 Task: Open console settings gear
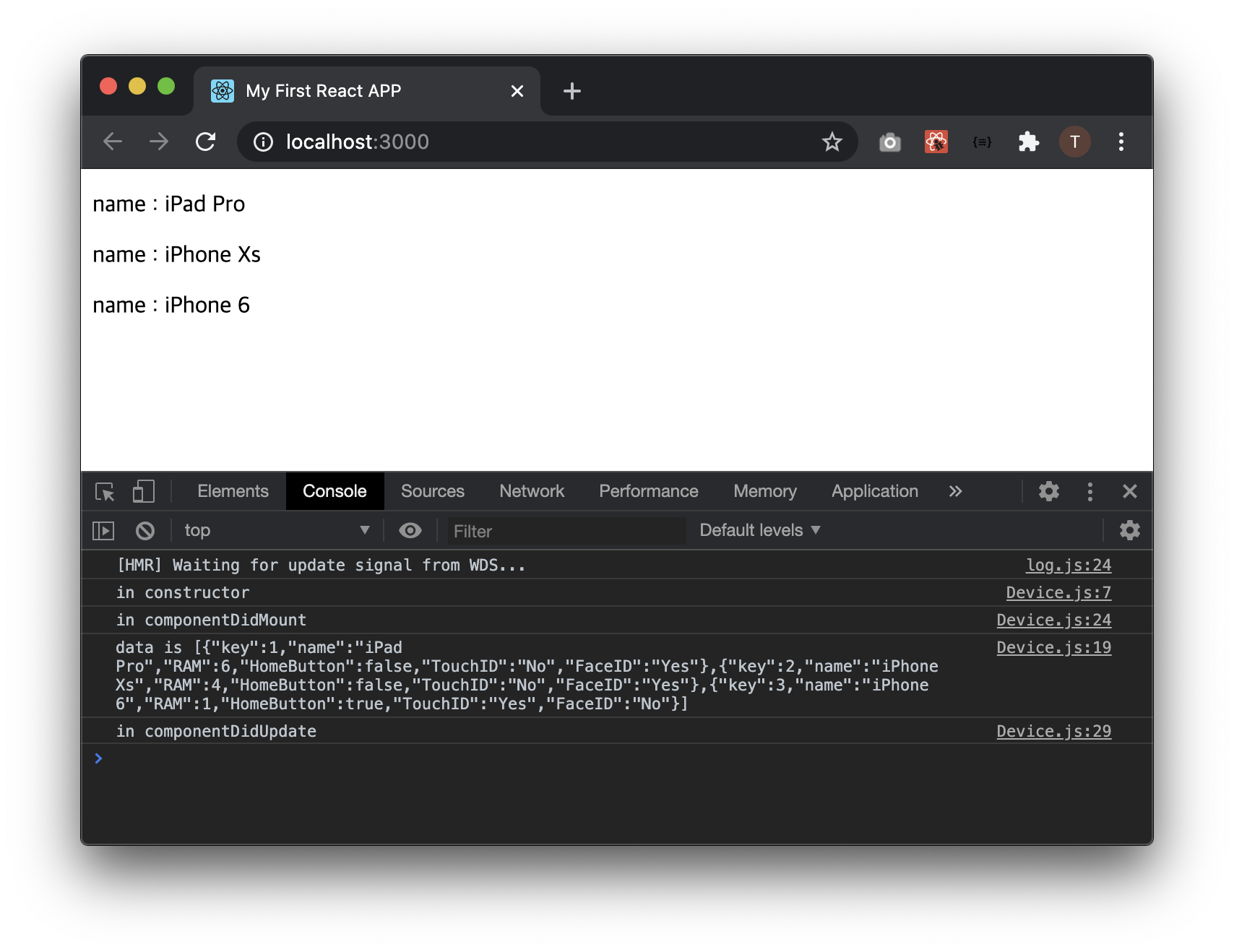pyautogui.click(x=1130, y=531)
